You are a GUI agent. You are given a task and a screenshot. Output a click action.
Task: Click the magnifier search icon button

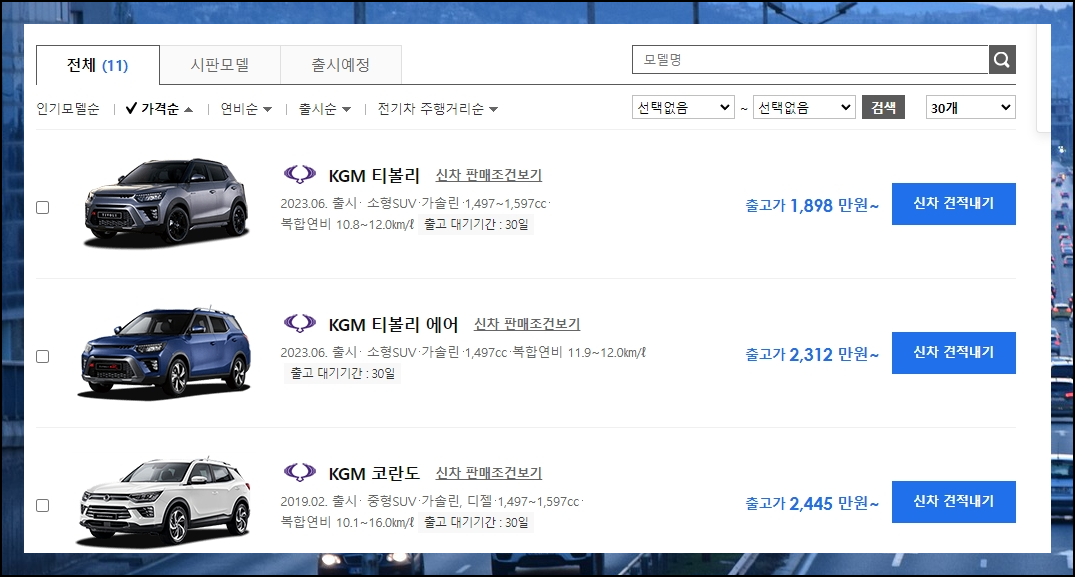[x=1002, y=60]
